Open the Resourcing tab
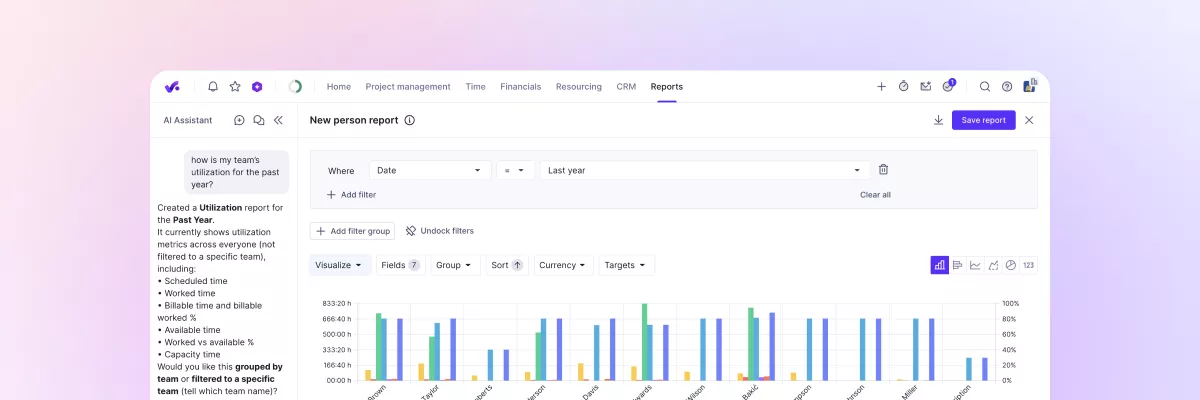The height and width of the screenshot is (400, 1200). (578, 87)
